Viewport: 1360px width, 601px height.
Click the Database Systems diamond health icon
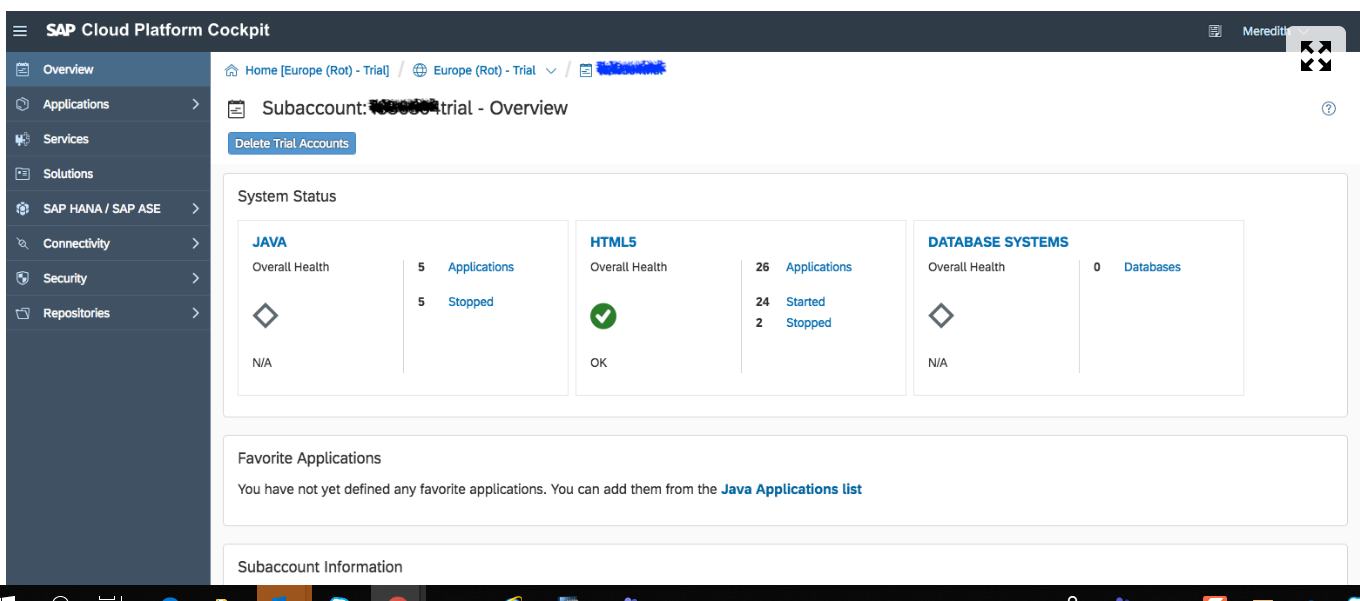coord(941,316)
